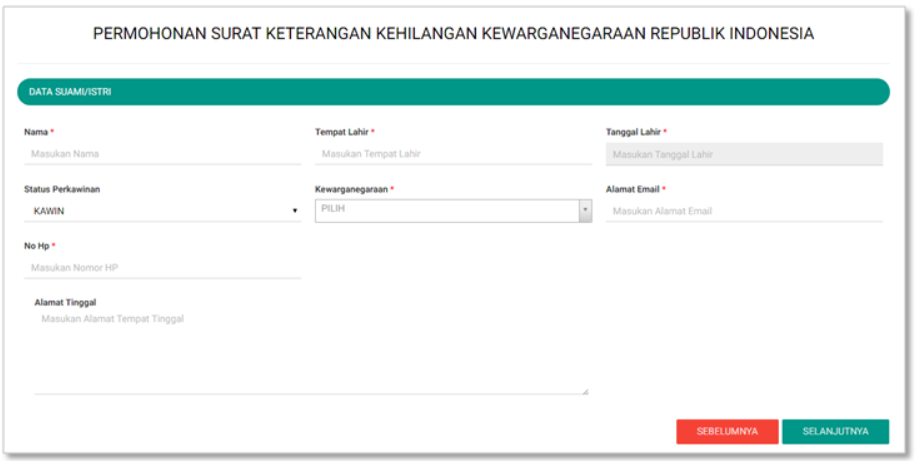Viewport: 915px width, 461px height.
Task: Click the Kewarganegaraan field label
Action: [352, 189]
